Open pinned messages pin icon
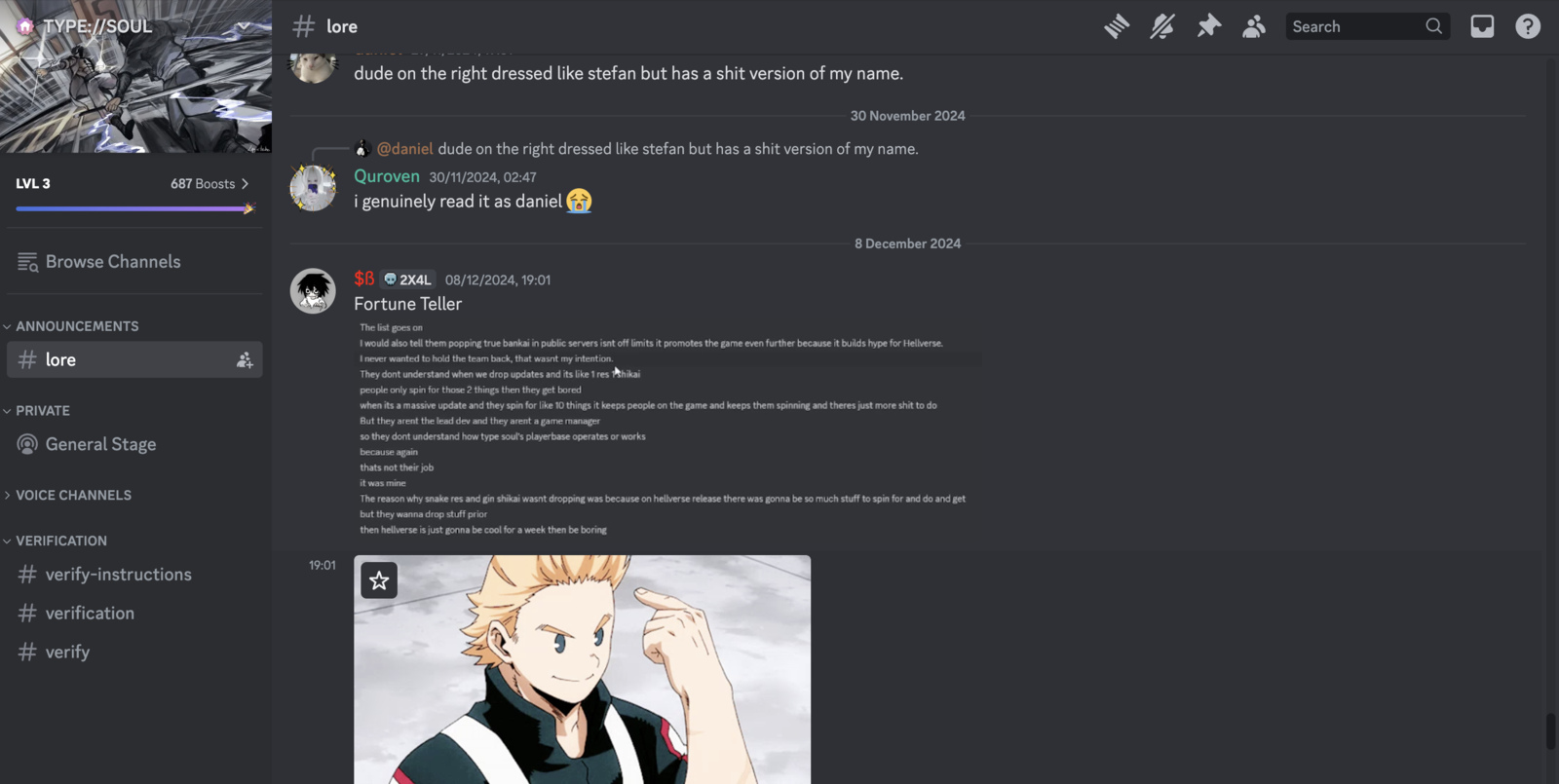Image resolution: width=1559 pixels, height=784 pixels. pos(1208,26)
